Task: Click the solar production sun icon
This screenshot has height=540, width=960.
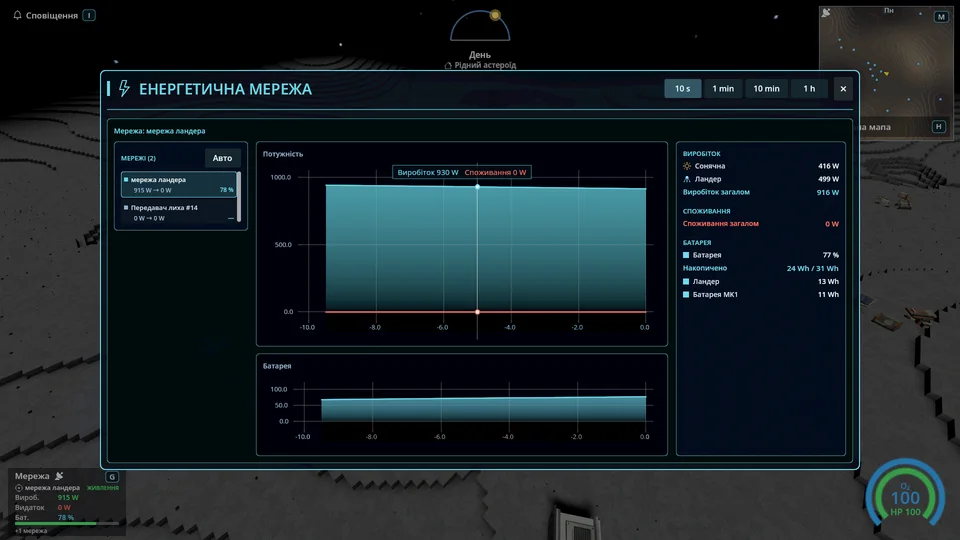Action: (x=687, y=166)
